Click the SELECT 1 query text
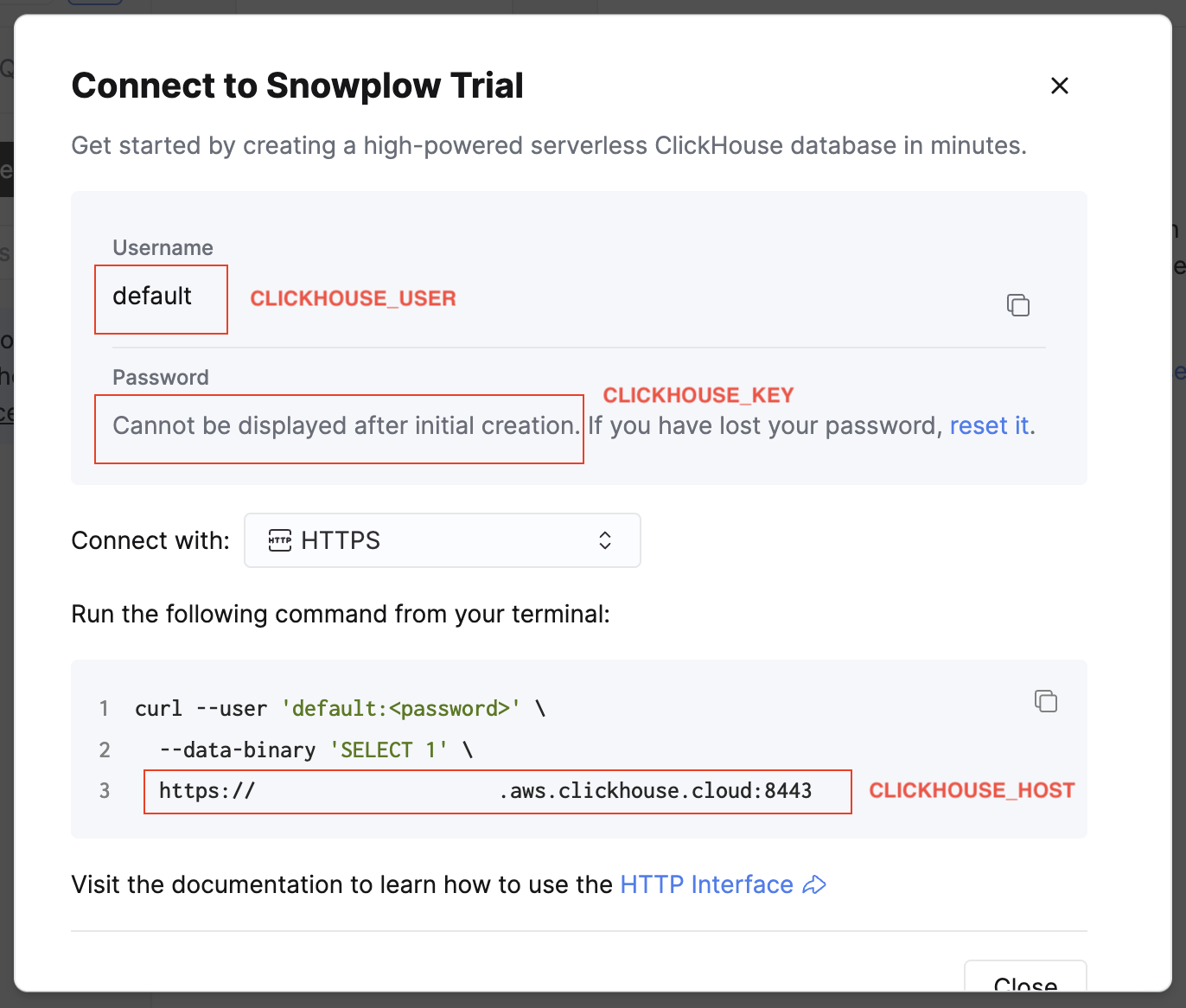This screenshot has height=1008, width=1186. click(x=388, y=750)
